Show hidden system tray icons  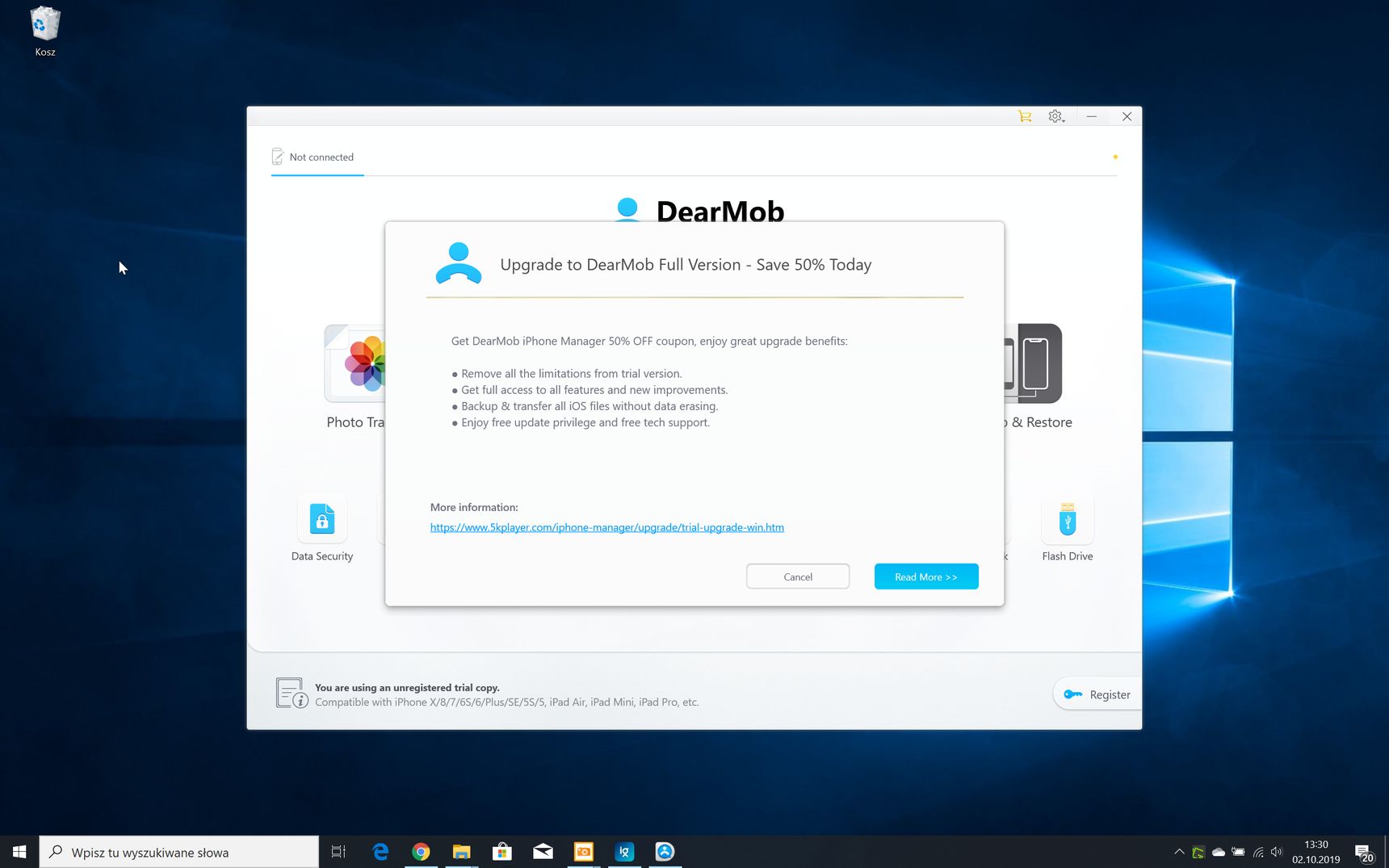[1179, 852]
